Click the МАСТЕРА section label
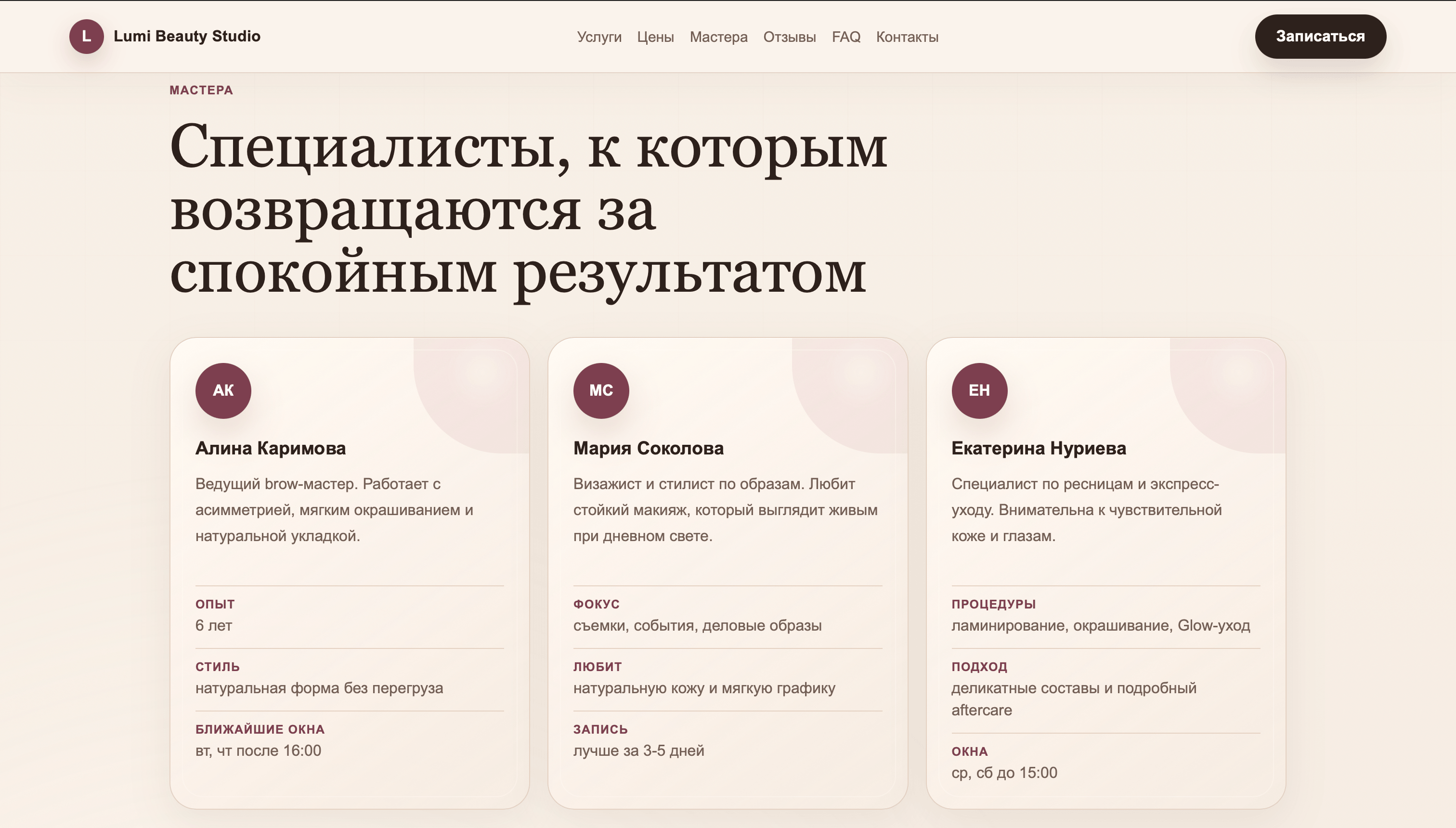The width and height of the screenshot is (1456, 828). tap(201, 90)
